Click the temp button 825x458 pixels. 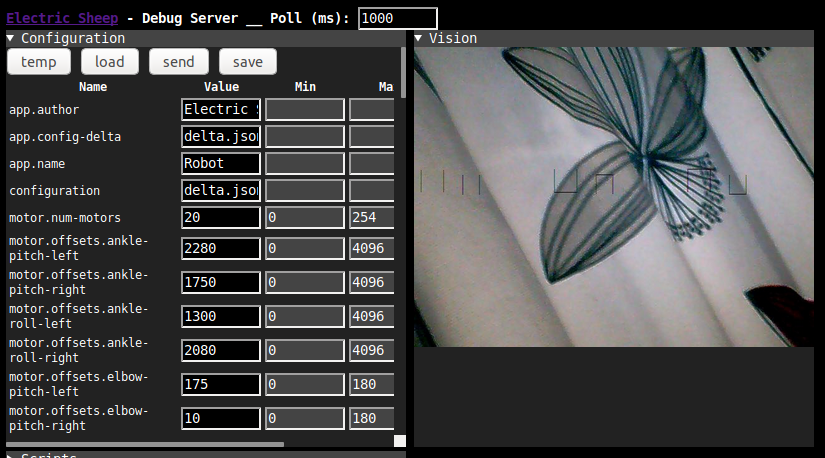(x=39, y=62)
